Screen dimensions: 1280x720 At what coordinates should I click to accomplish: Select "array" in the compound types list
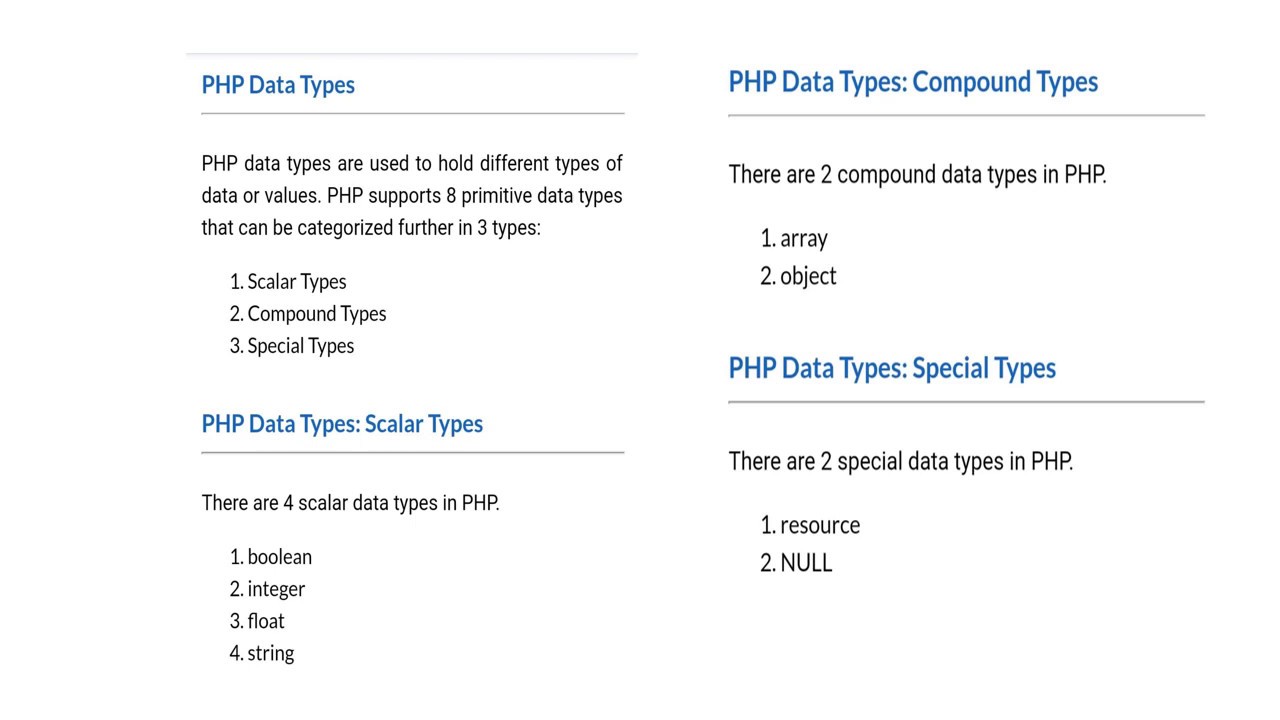[803, 239]
